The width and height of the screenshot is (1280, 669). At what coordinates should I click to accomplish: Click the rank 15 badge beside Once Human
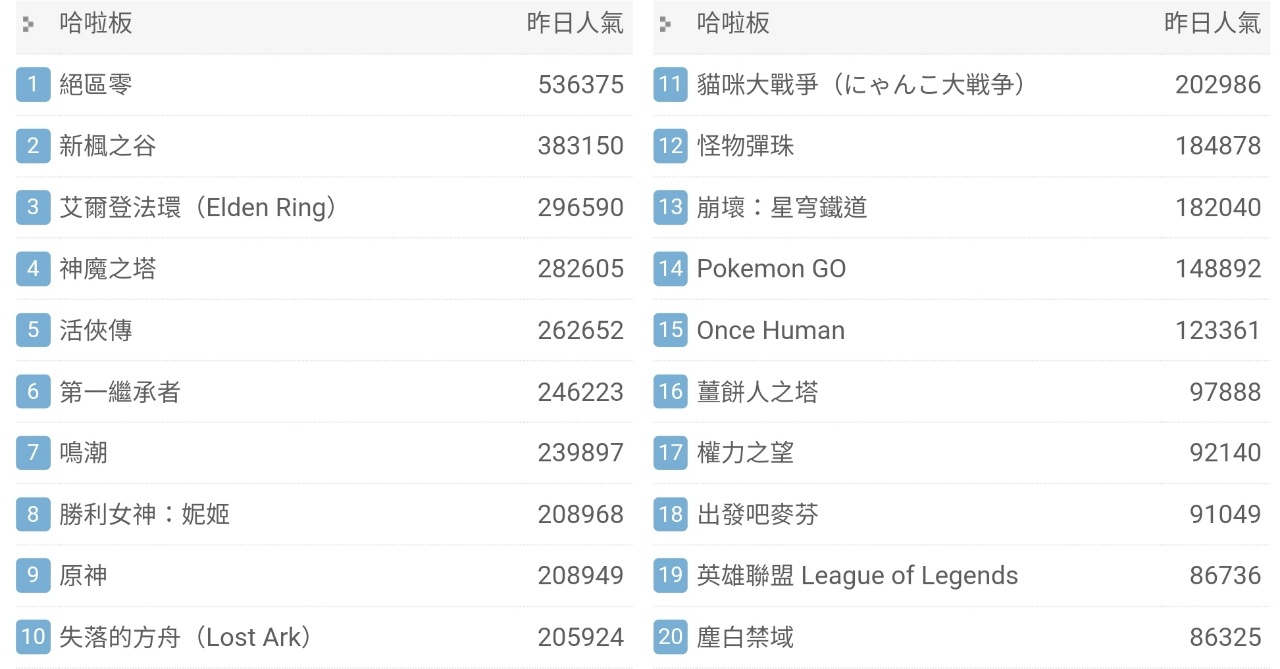coord(670,330)
